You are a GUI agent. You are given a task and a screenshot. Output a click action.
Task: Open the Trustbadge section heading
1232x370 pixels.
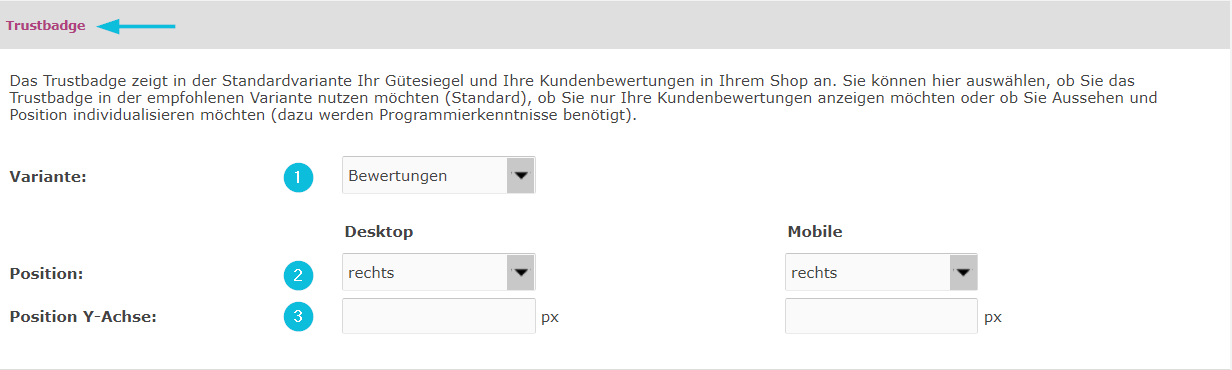(x=46, y=26)
